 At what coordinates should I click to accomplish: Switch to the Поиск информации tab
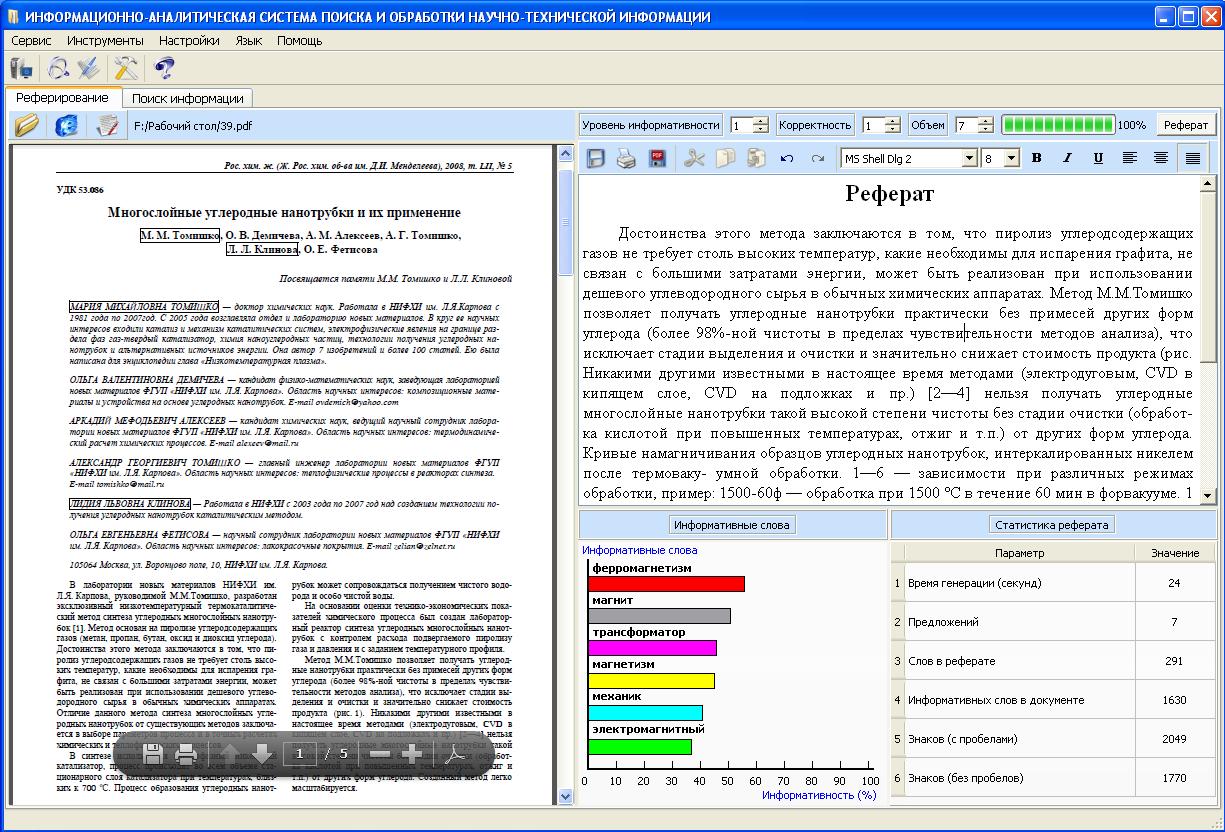point(188,98)
